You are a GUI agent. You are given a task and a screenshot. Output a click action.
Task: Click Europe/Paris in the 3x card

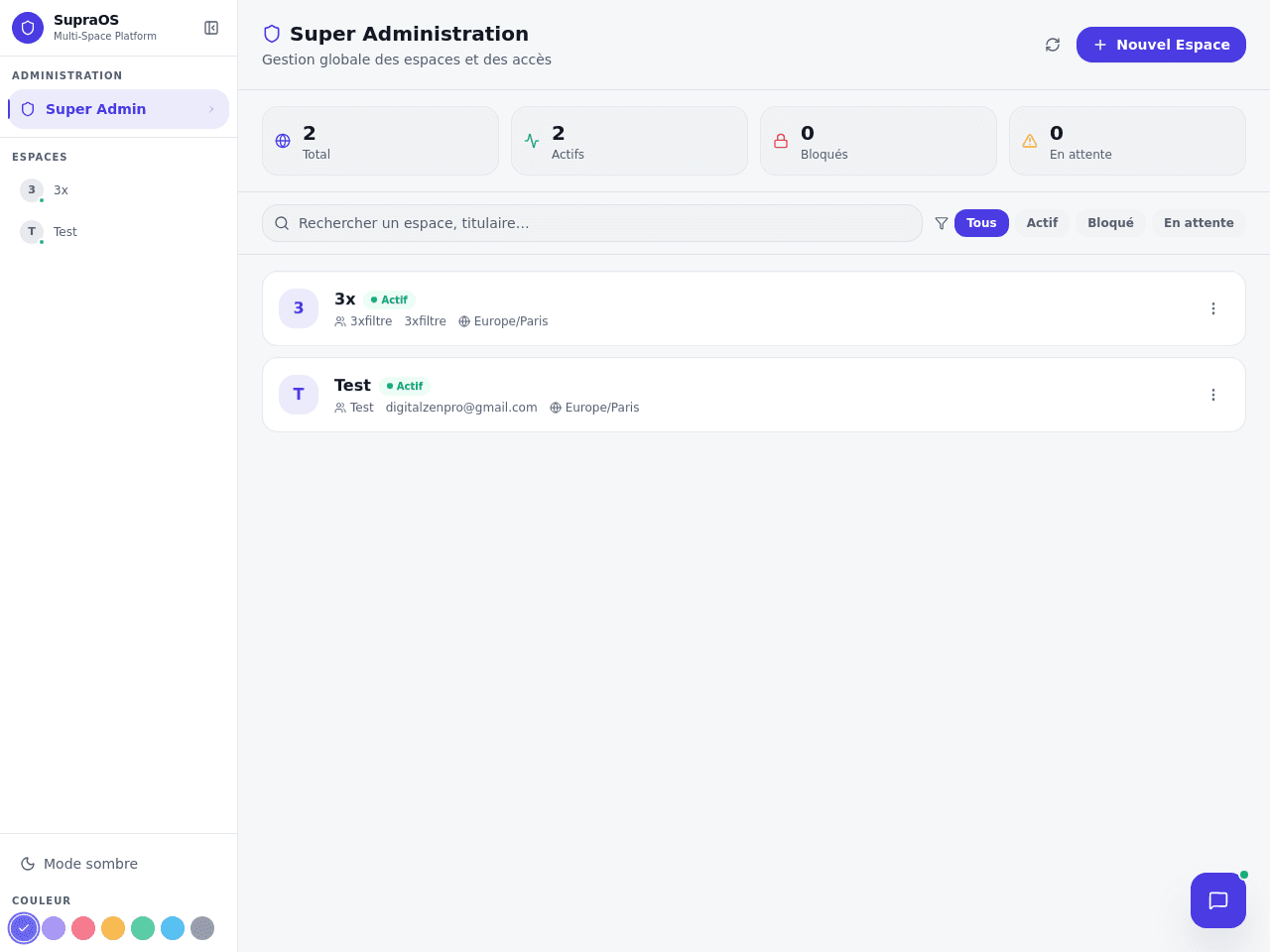(511, 321)
